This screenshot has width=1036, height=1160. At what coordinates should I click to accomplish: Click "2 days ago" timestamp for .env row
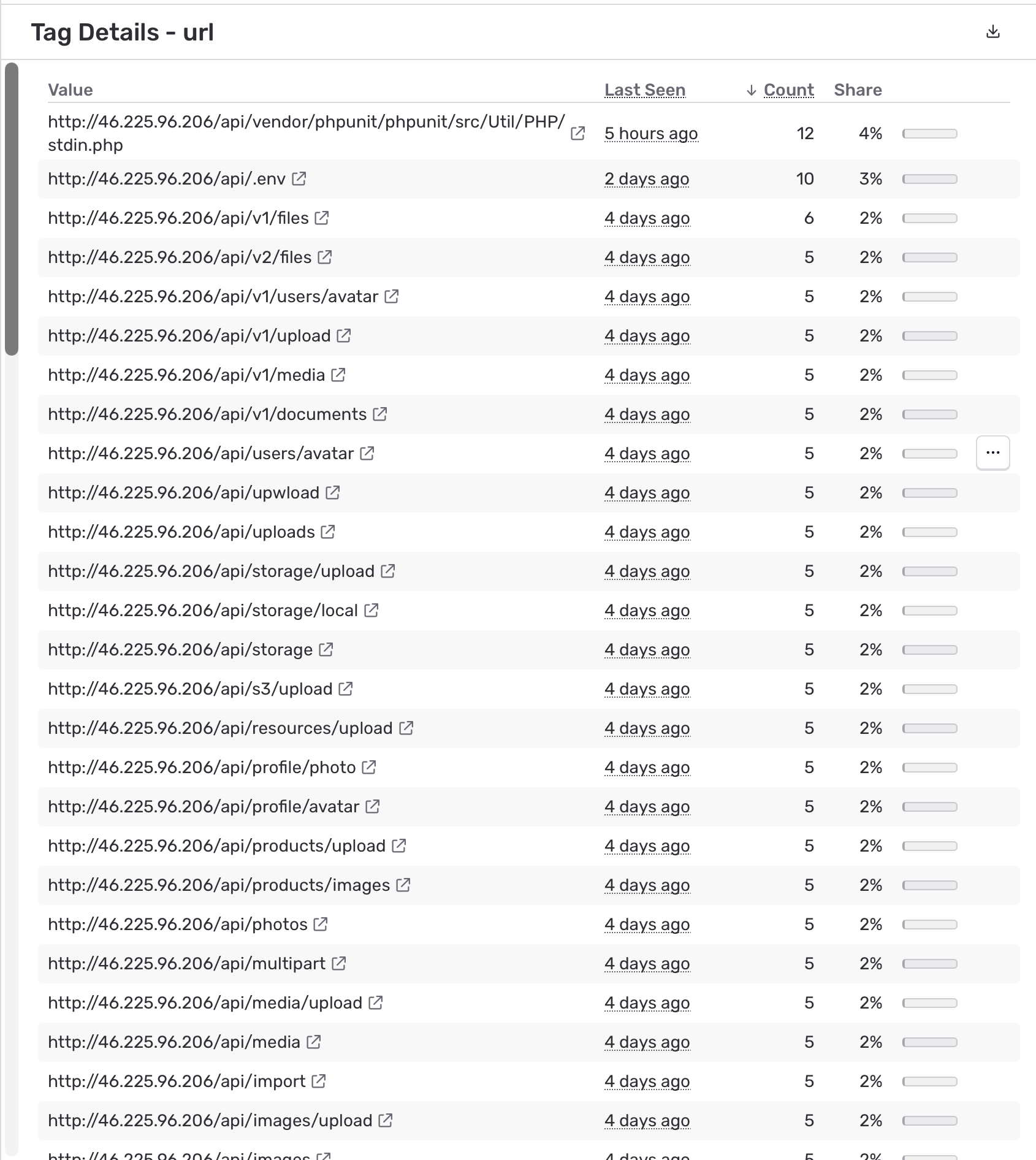pos(647,179)
